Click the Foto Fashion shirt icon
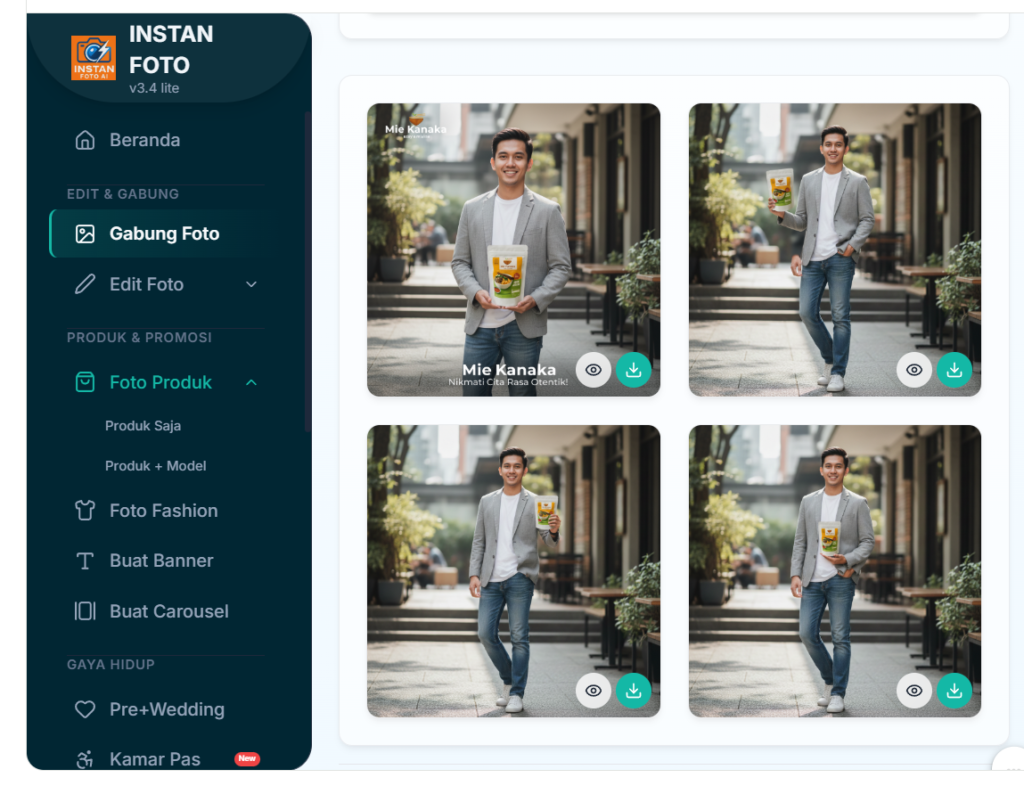Screen dimensions: 1024x794 pyautogui.click(x=85, y=511)
